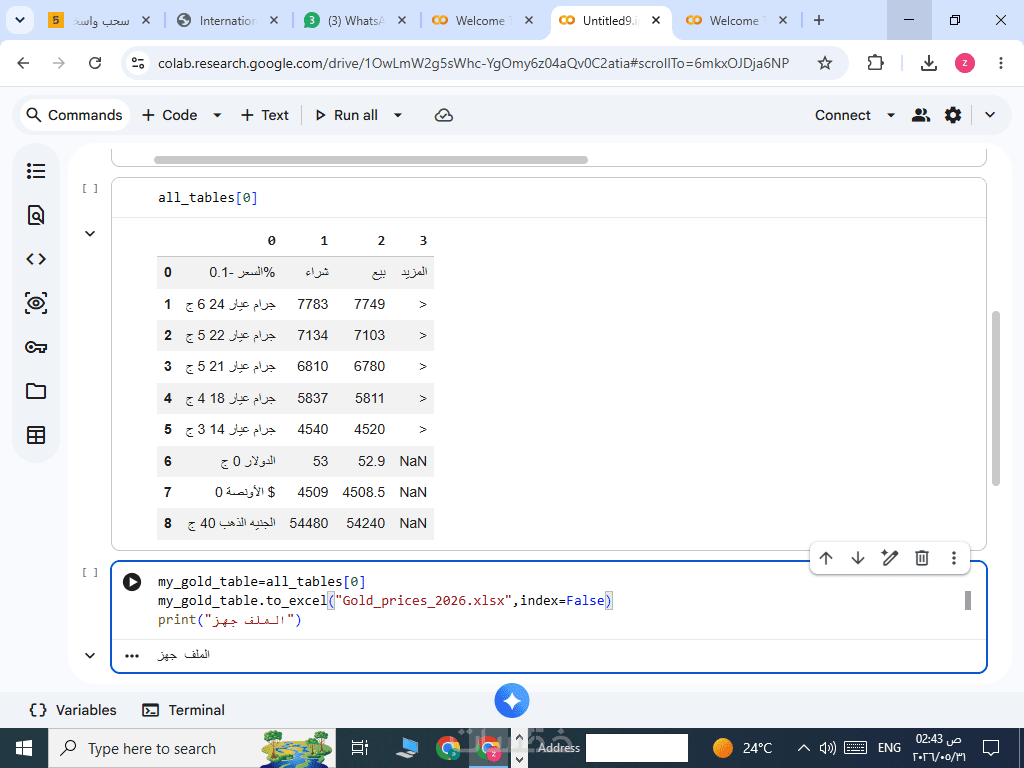Run the my_gold_table cell

coord(132,582)
